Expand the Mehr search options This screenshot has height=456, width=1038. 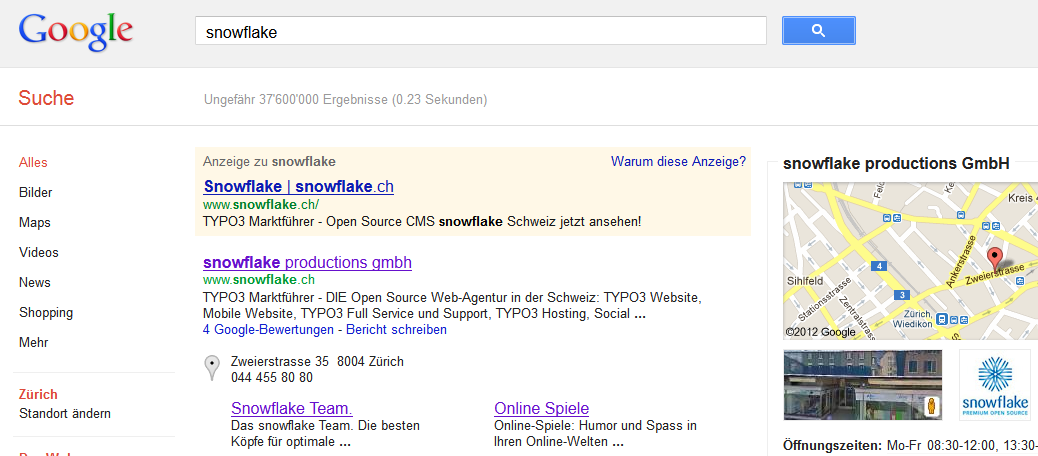click(x=34, y=342)
